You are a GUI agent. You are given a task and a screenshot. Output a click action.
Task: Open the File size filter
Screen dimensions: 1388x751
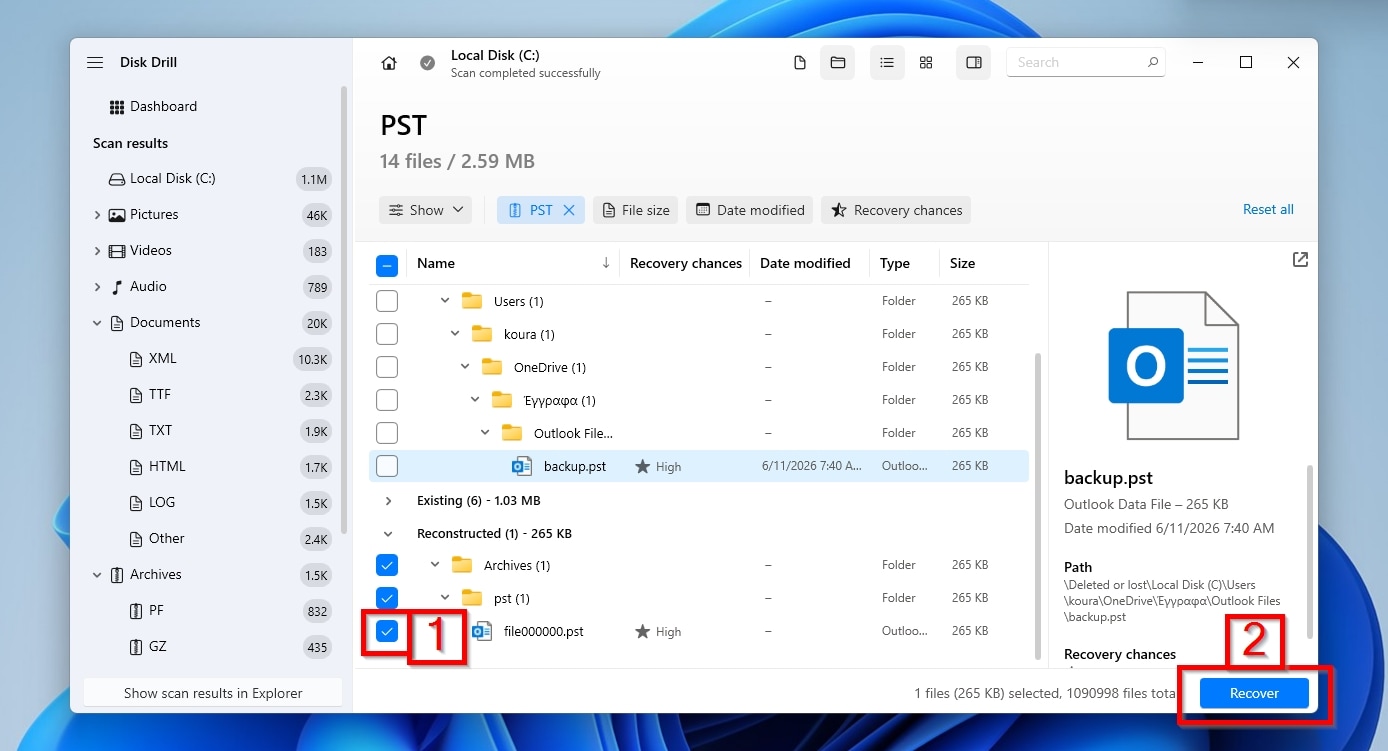(x=635, y=210)
